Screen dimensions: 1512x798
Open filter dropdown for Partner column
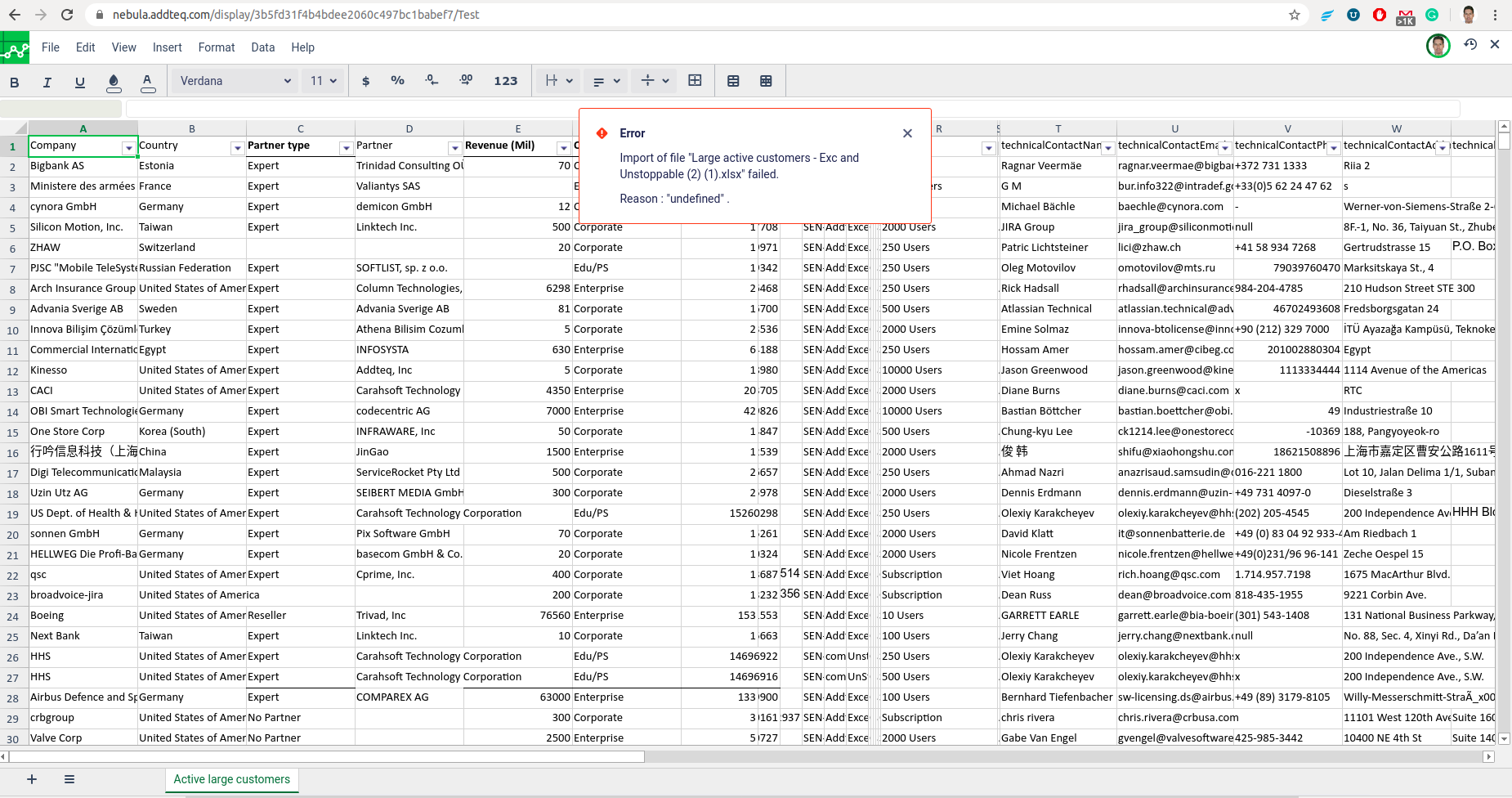pyautogui.click(x=454, y=148)
